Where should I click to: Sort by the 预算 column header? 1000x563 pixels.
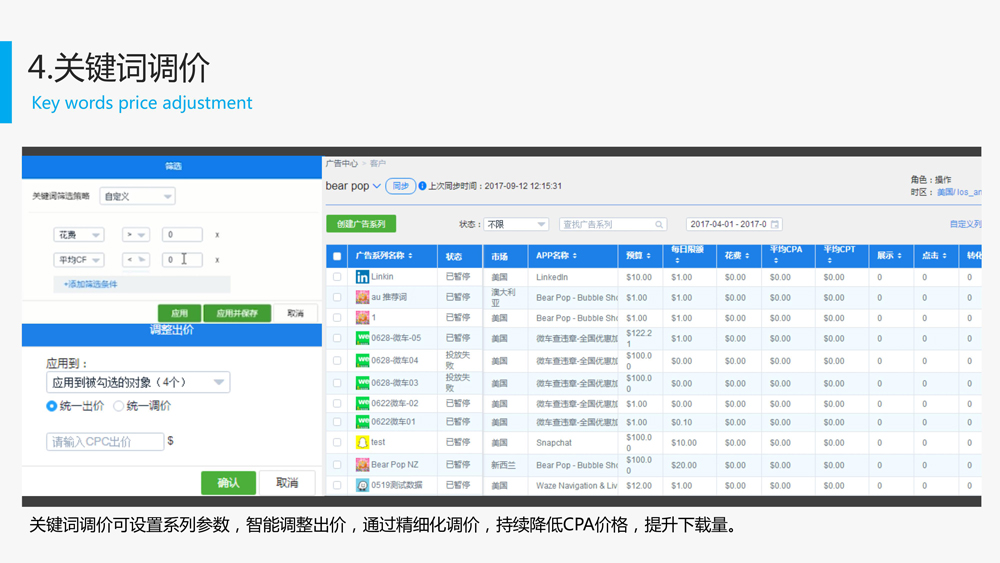coord(636,256)
